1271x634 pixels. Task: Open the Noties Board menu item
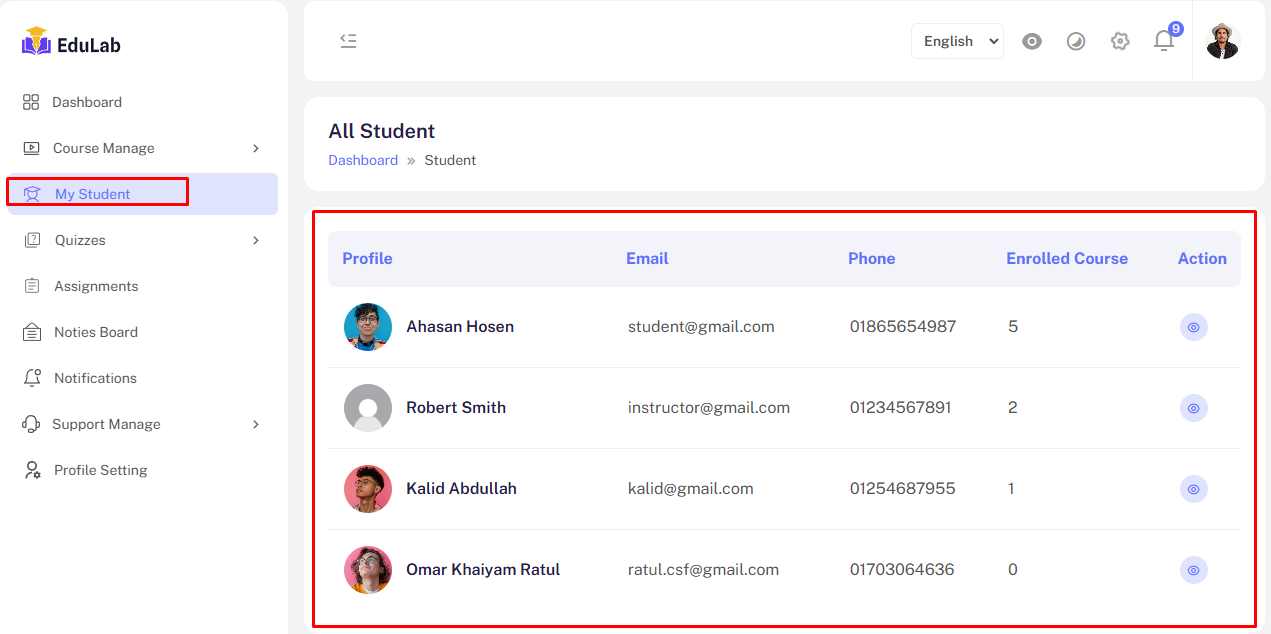96,332
